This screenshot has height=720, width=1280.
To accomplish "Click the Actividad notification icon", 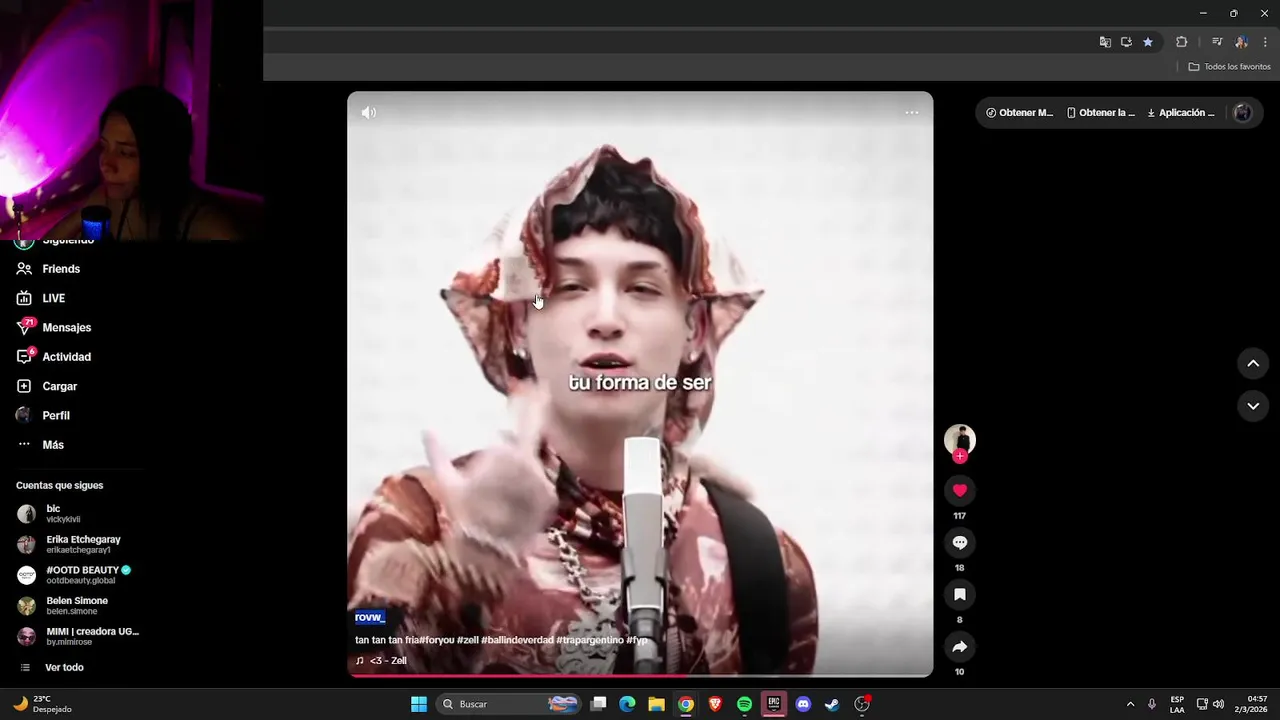I will click(x=24, y=357).
